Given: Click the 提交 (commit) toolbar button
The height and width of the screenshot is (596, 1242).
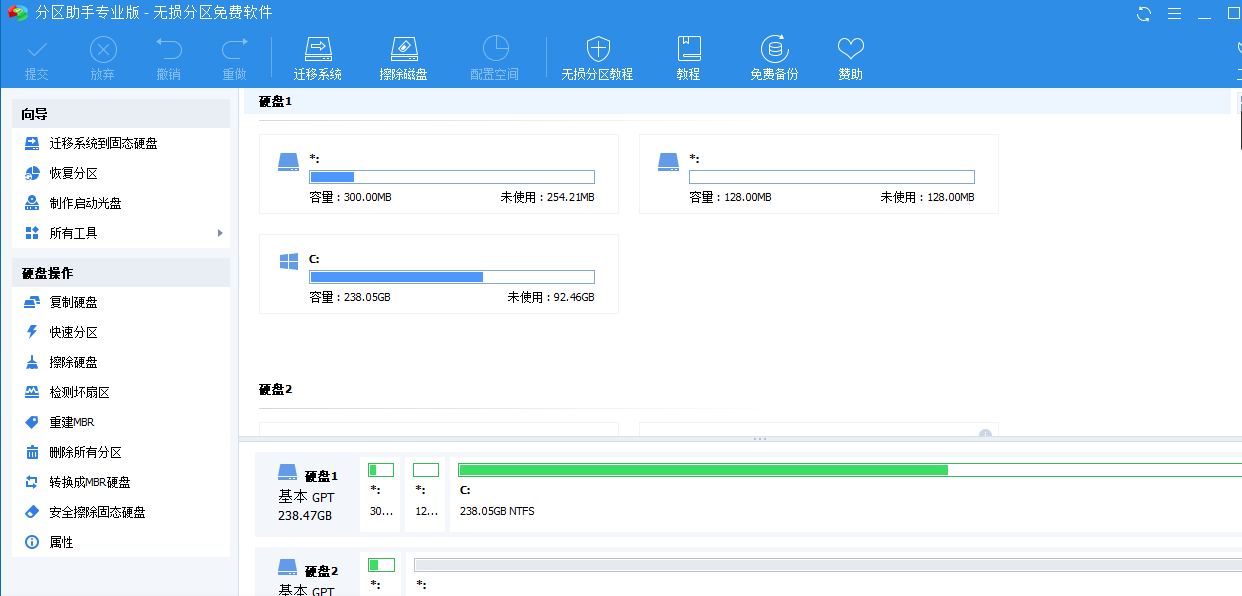Looking at the screenshot, I should [x=37, y=59].
